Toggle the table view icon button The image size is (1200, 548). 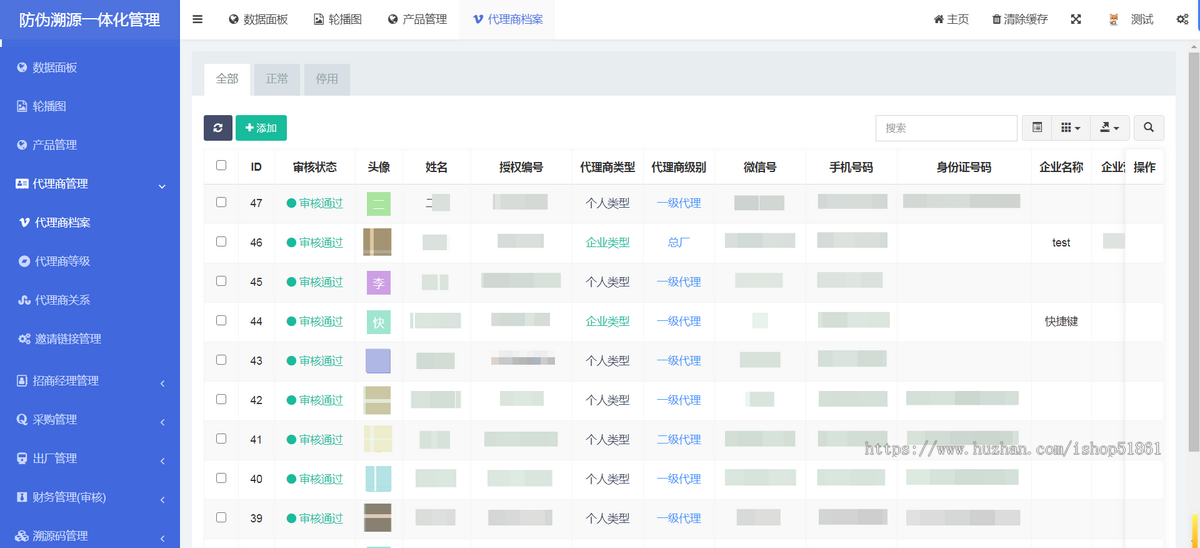click(1037, 127)
